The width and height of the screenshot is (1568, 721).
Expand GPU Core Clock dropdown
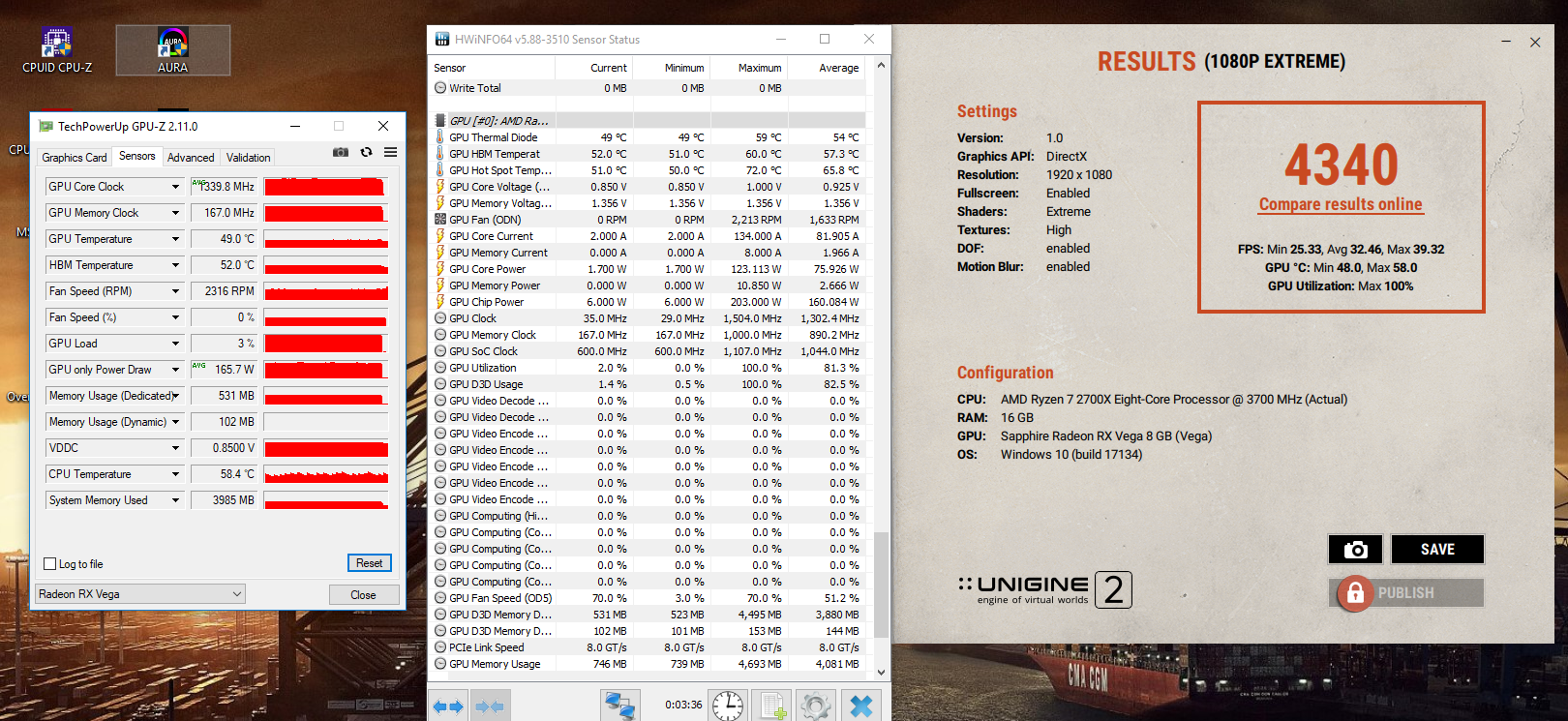(x=175, y=187)
